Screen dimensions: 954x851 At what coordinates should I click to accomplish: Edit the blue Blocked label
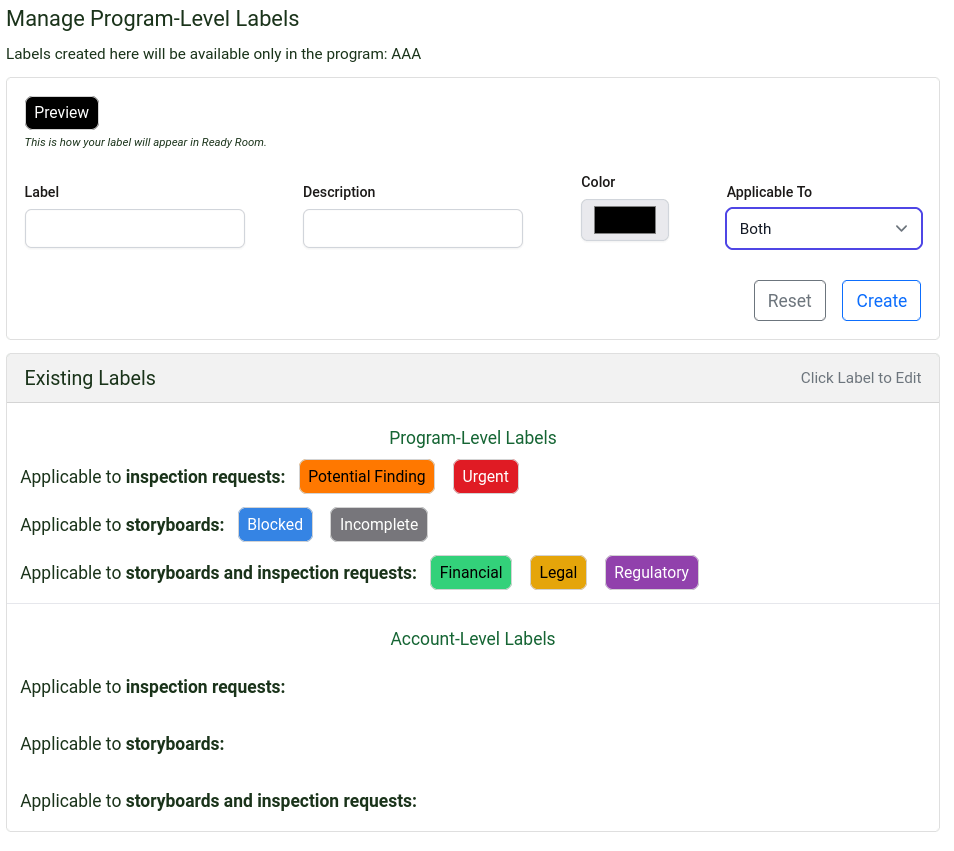(x=275, y=525)
